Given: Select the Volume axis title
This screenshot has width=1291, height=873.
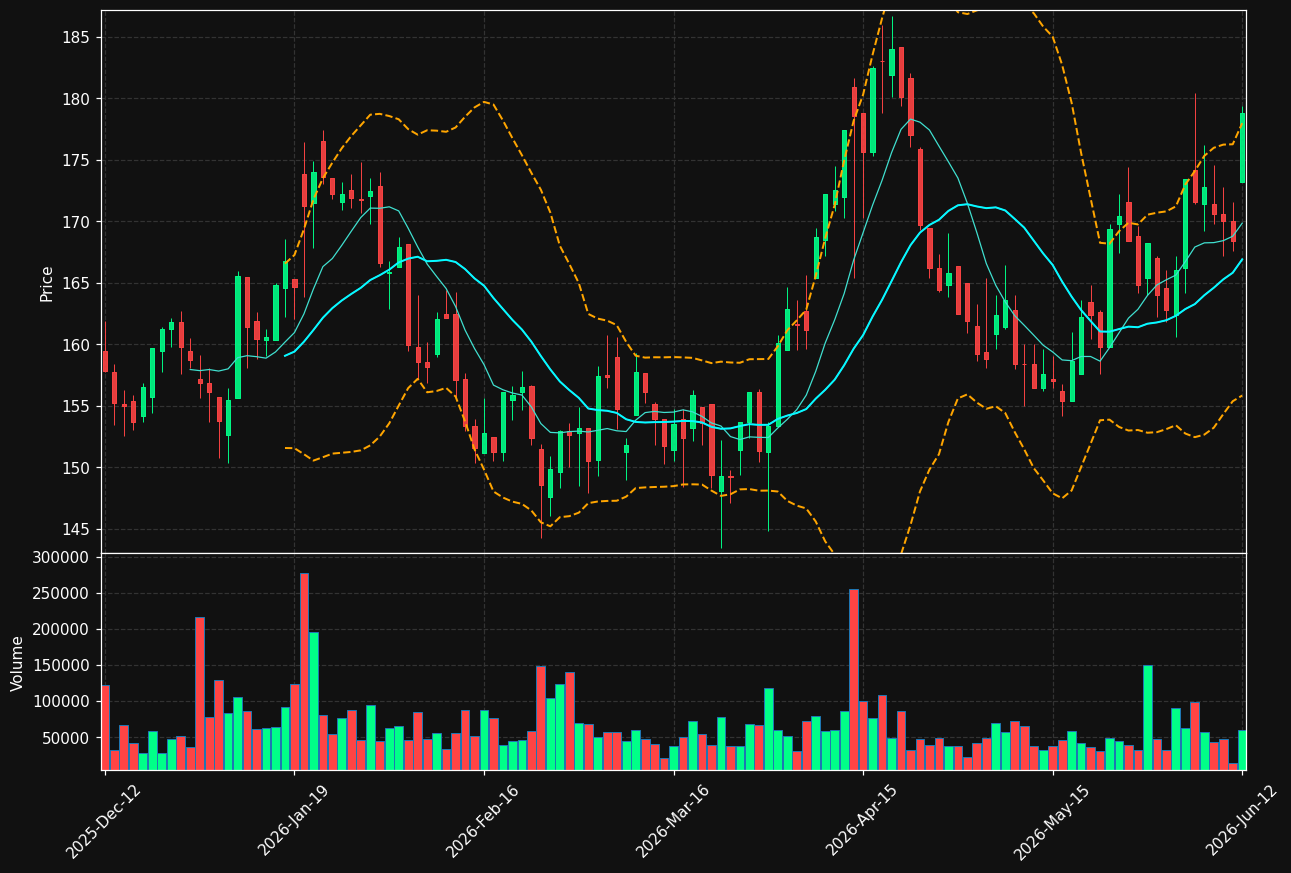Looking at the screenshot, I should 18,663.
